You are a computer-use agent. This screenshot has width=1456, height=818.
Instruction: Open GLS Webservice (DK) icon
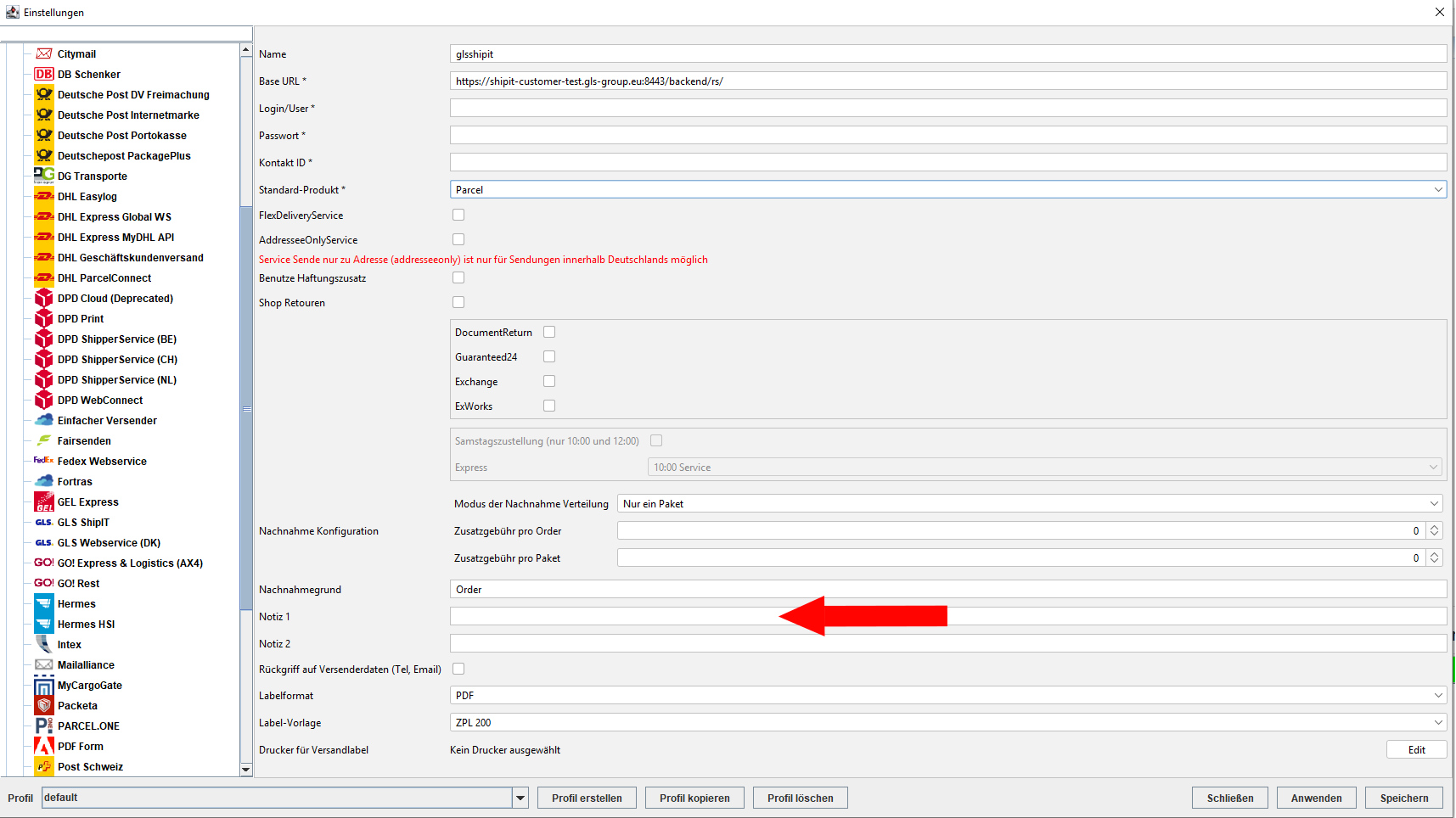(x=44, y=542)
